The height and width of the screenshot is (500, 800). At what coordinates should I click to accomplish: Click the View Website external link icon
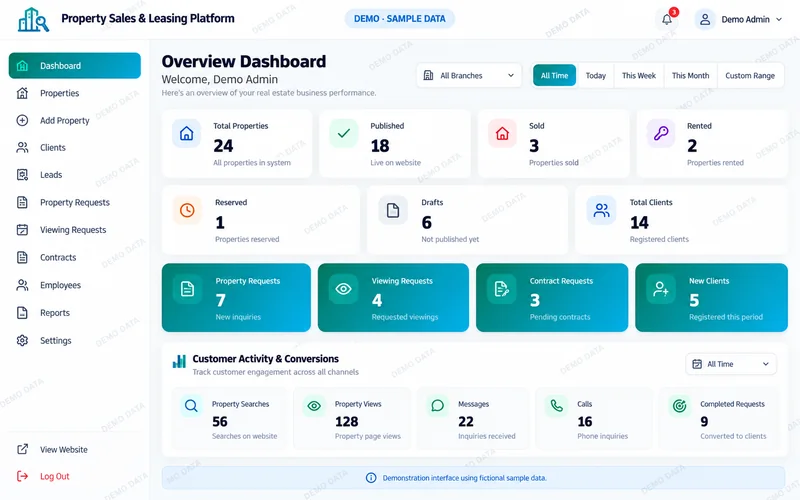pyautogui.click(x=22, y=449)
